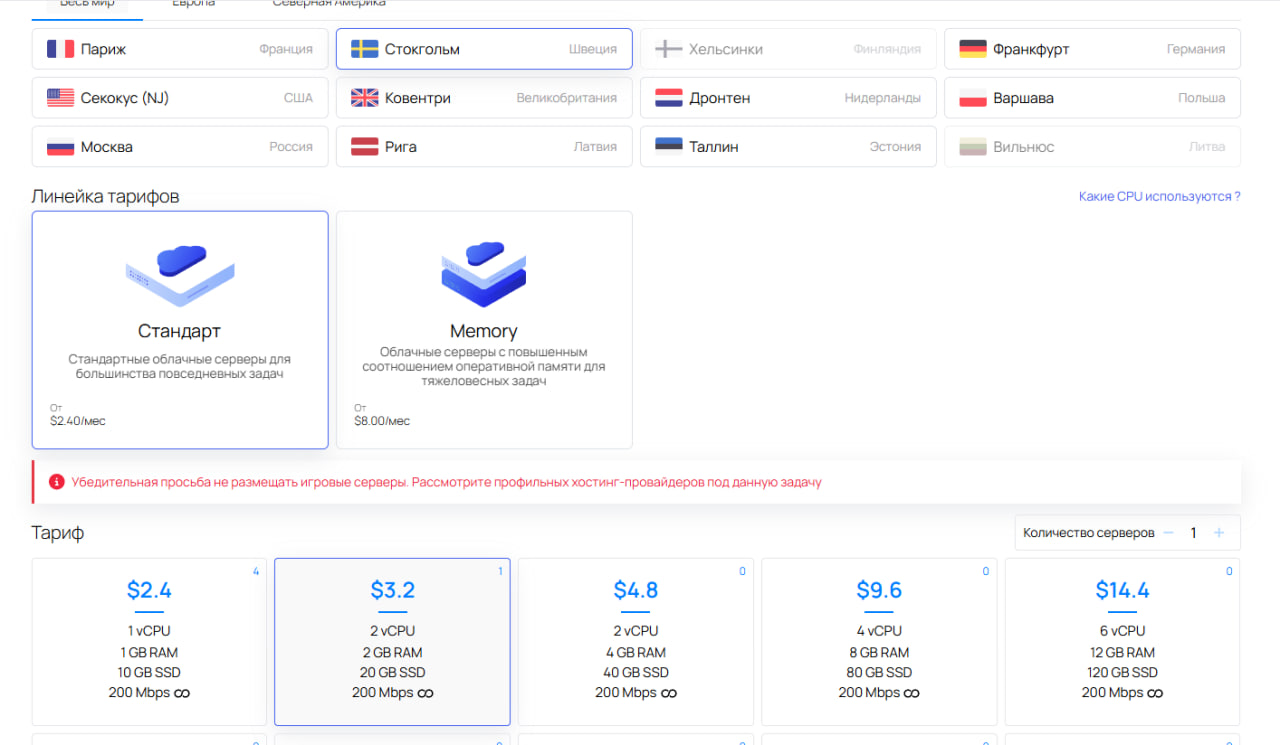Click the German flag icon beside Франкфурт

click(973, 49)
